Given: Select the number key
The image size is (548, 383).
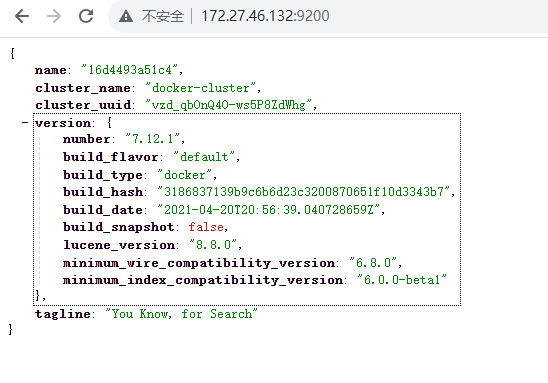Looking at the screenshot, I should [x=87, y=139].
